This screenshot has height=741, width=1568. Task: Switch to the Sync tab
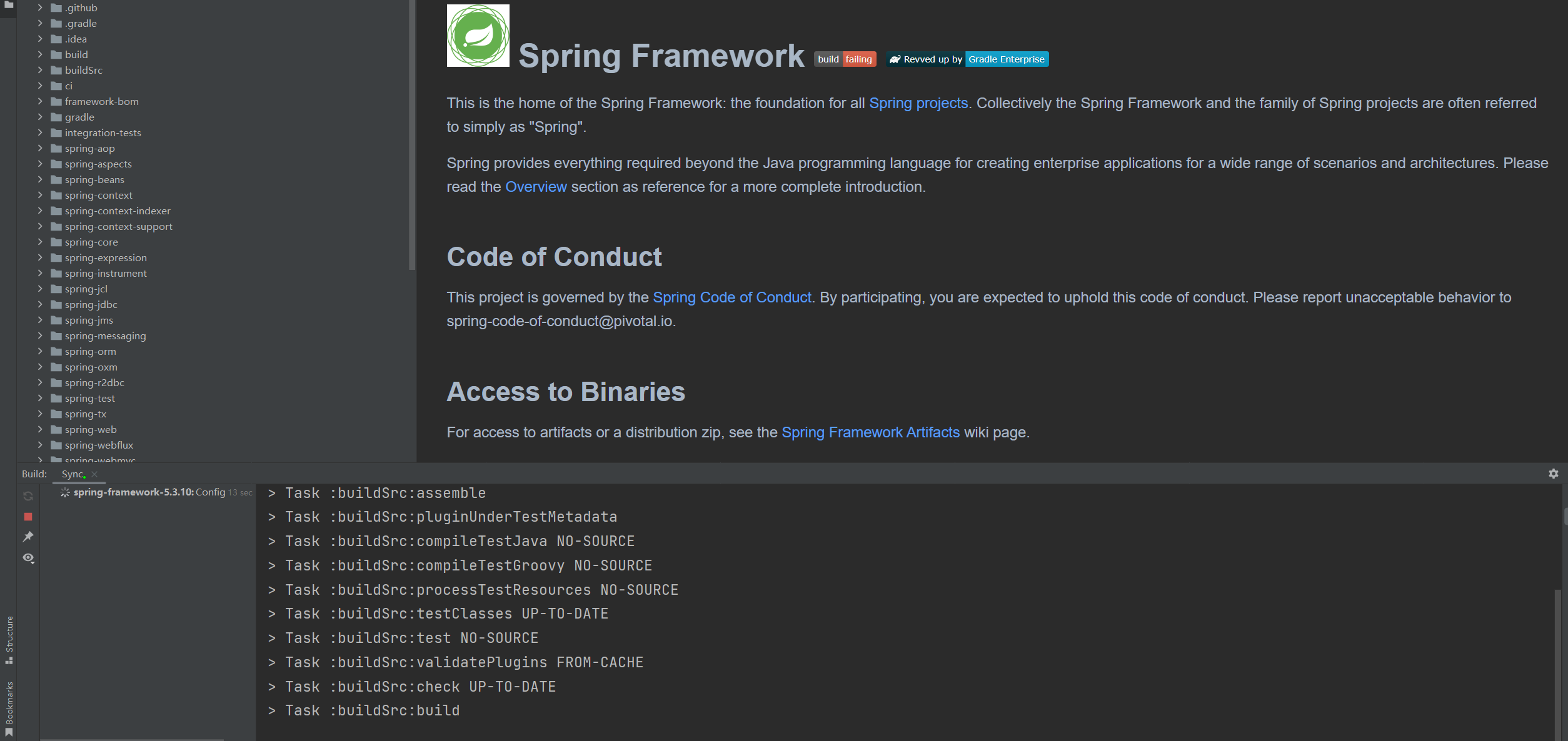click(x=73, y=474)
